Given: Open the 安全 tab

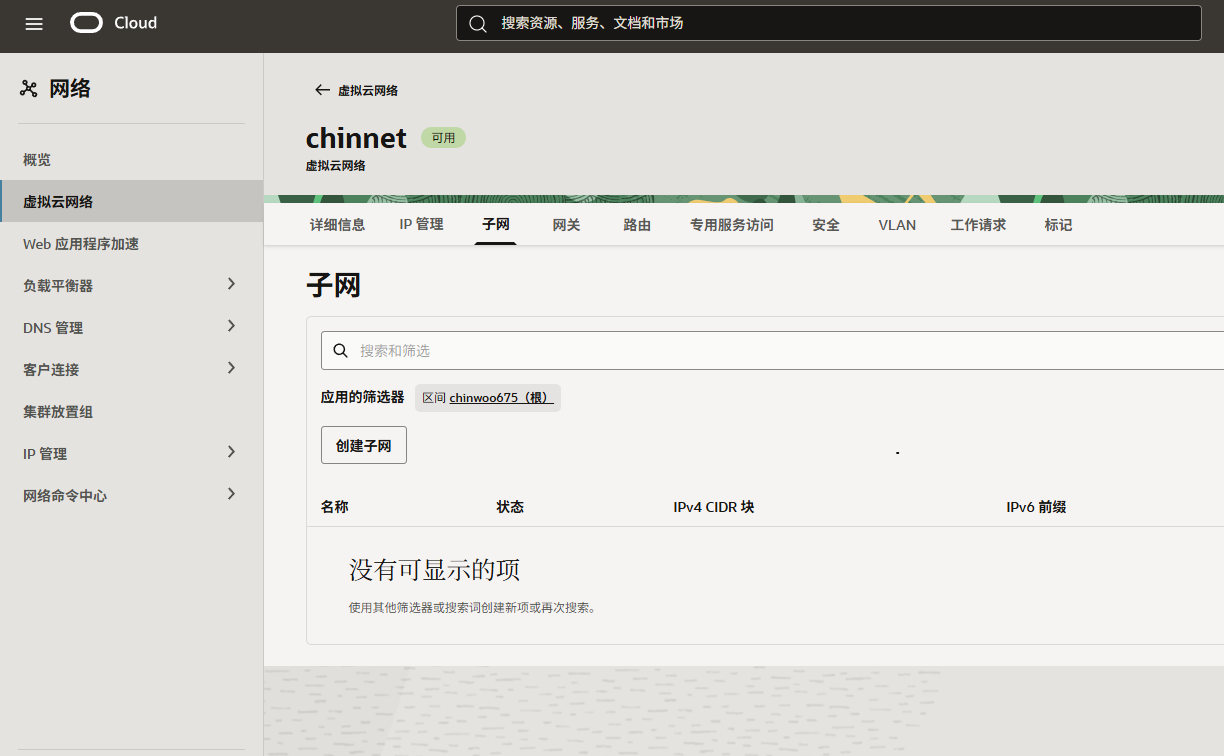Looking at the screenshot, I should pyautogui.click(x=826, y=225).
